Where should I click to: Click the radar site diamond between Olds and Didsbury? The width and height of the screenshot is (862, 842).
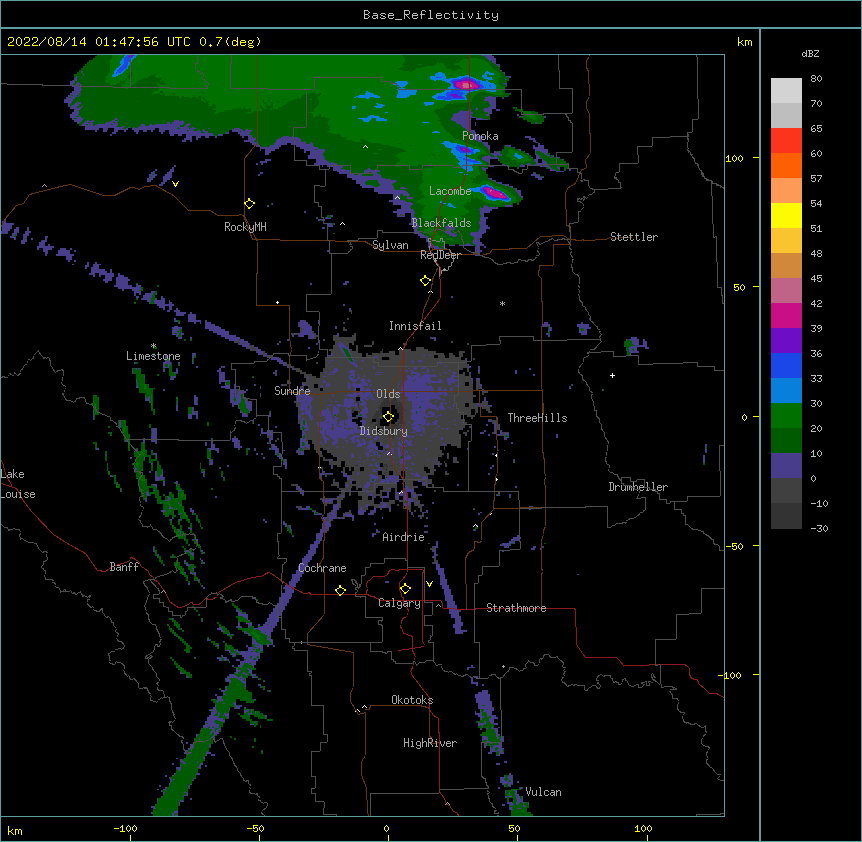coord(389,417)
